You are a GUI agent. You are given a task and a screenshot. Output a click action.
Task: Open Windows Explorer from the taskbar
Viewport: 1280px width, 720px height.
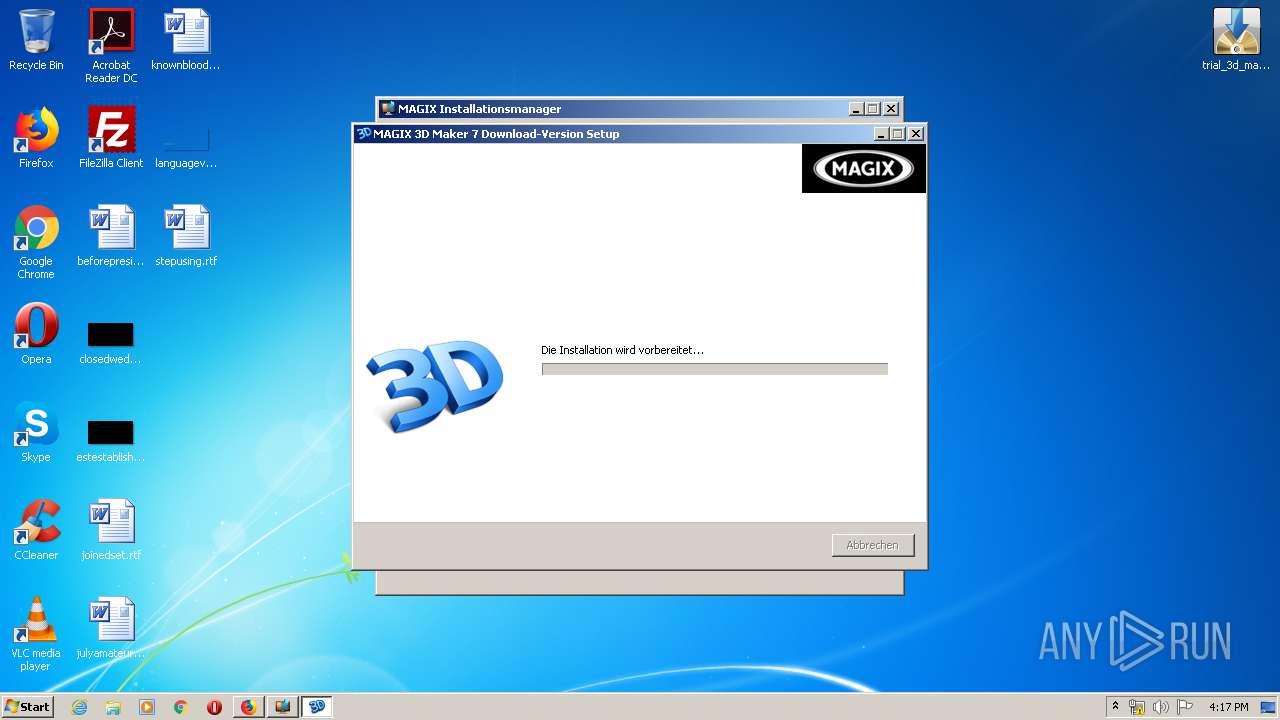pos(113,707)
